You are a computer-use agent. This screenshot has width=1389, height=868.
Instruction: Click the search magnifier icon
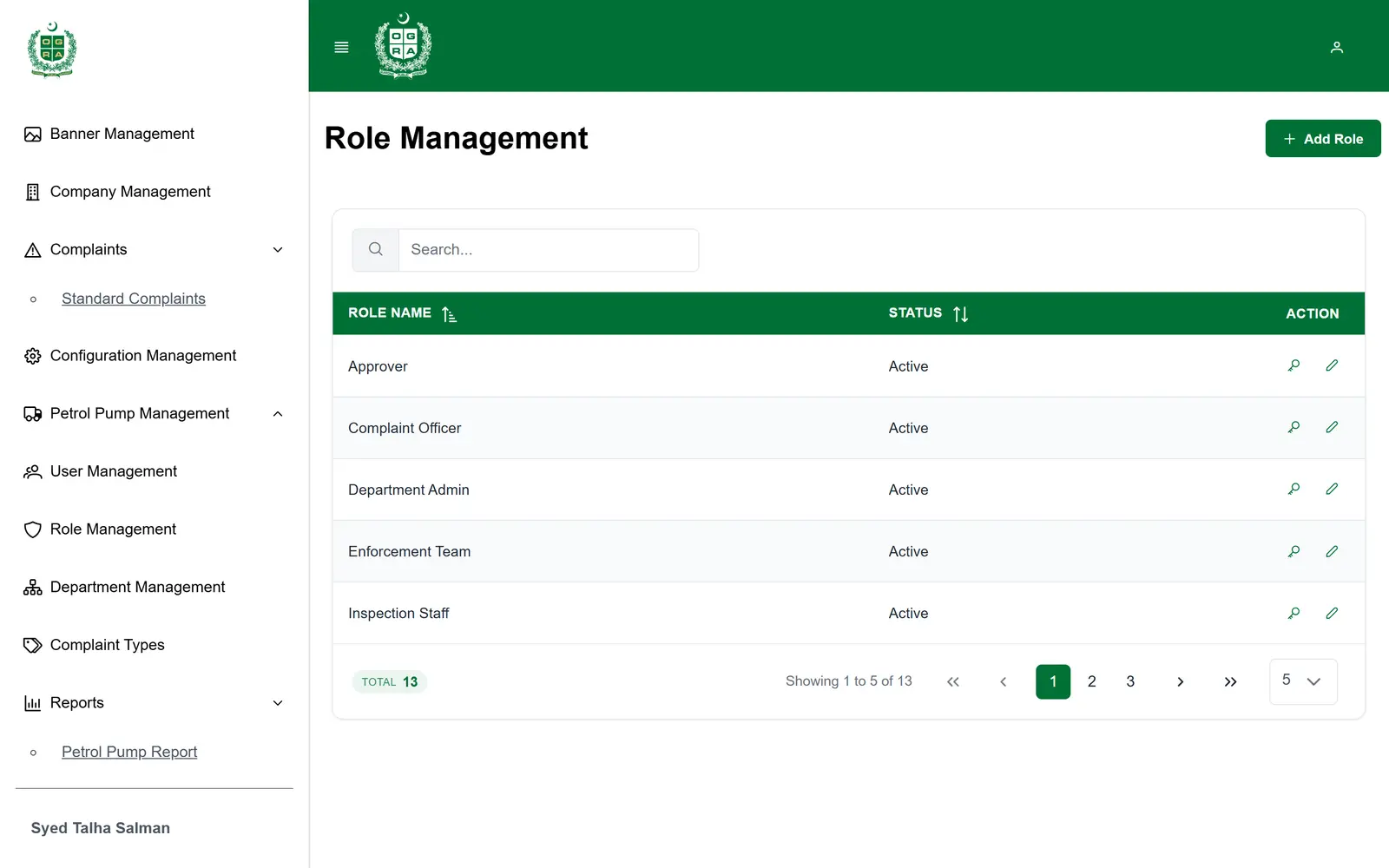click(375, 249)
